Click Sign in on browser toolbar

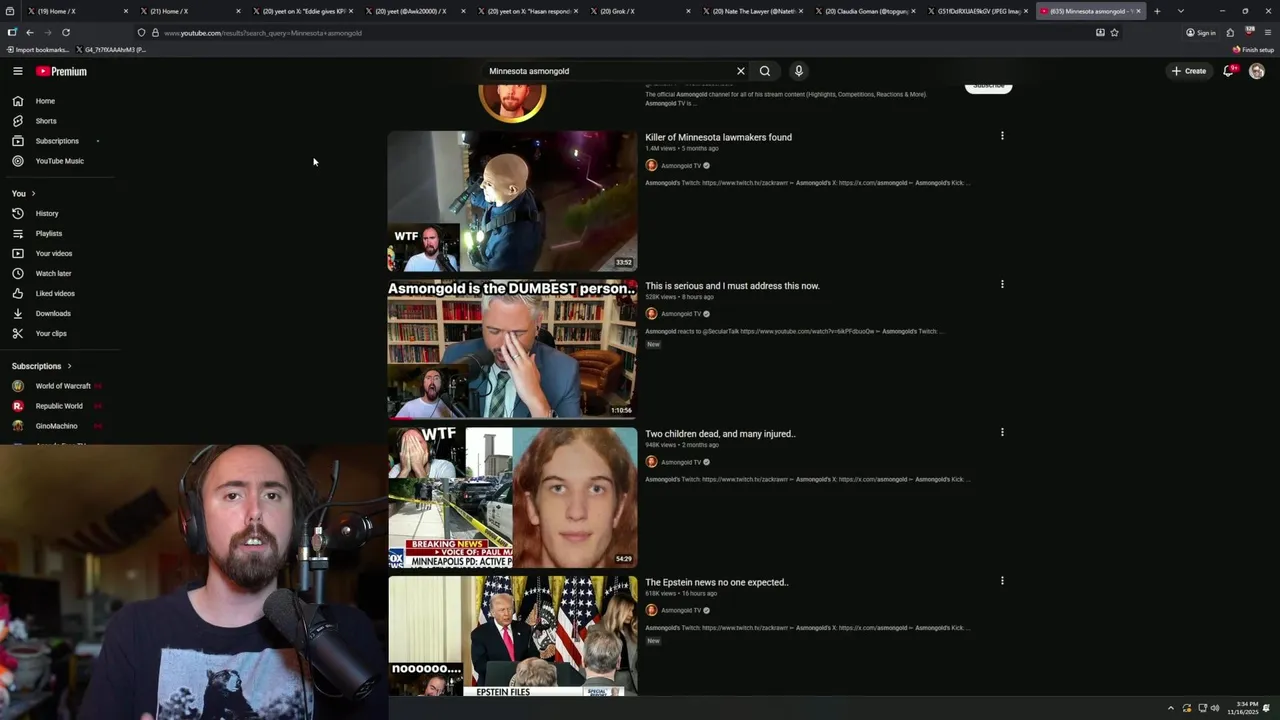coord(1201,32)
